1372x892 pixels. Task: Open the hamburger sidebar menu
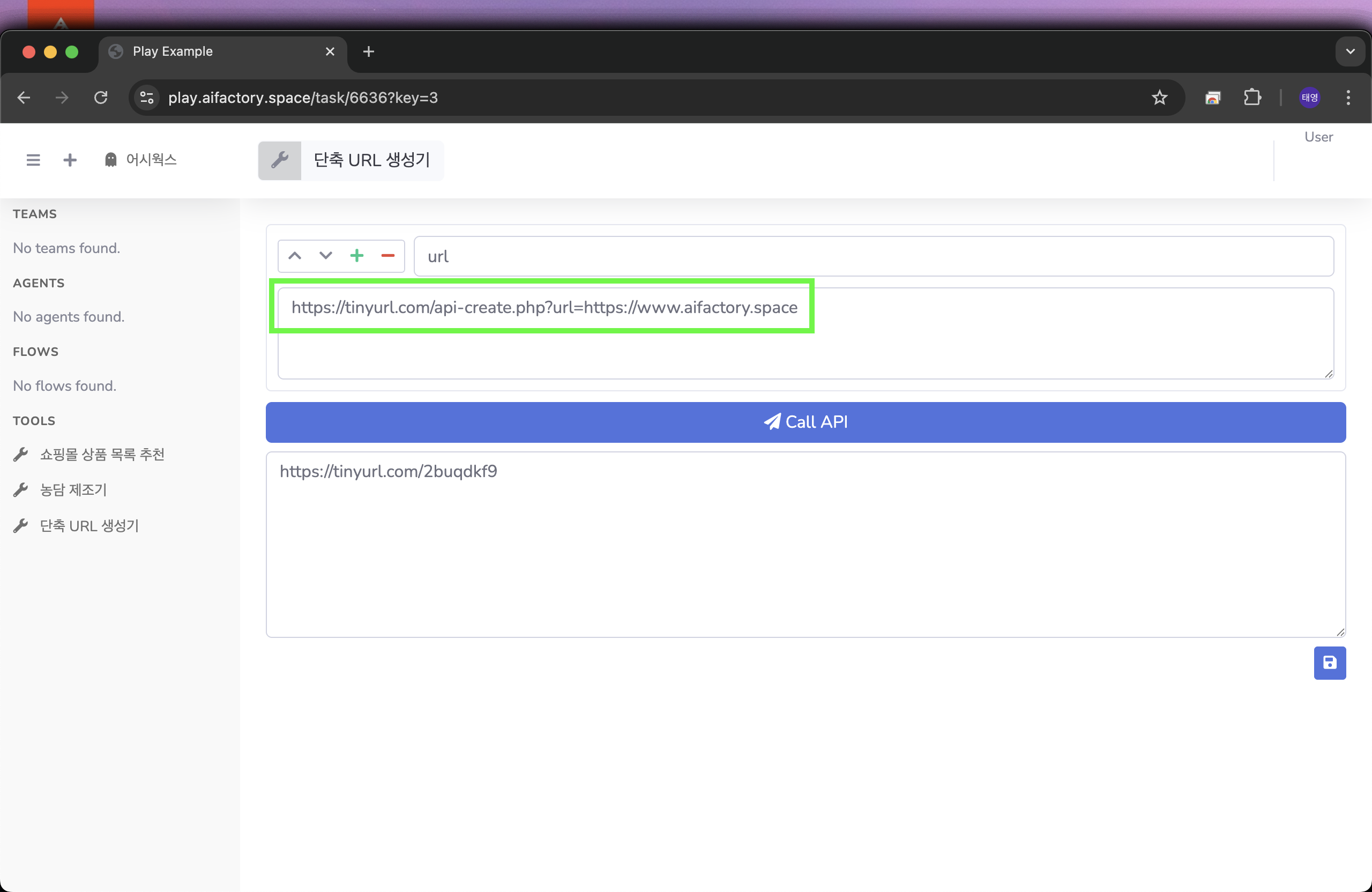(33, 160)
